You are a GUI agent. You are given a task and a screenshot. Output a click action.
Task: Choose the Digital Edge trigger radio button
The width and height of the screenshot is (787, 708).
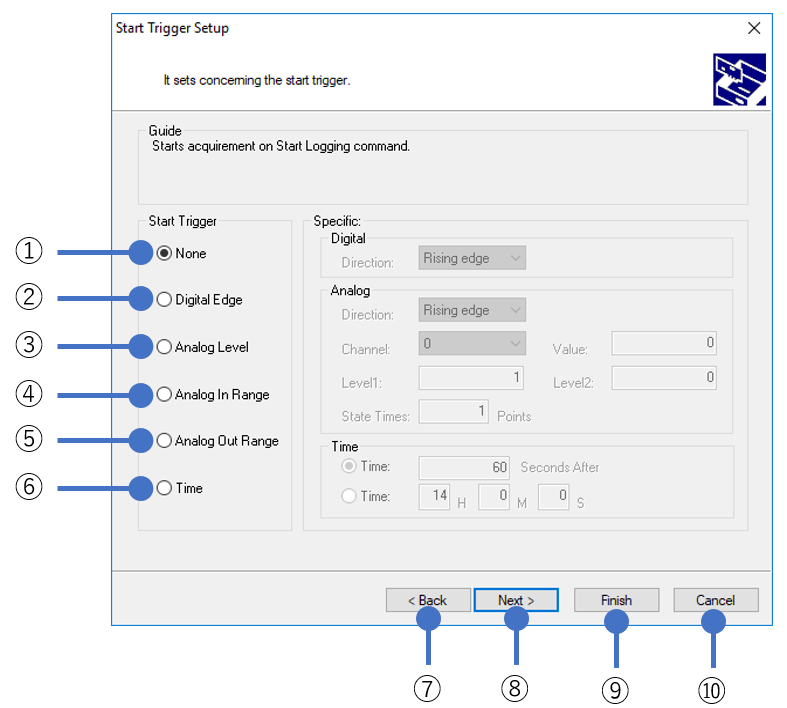pyautogui.click(x=164, y=299)
